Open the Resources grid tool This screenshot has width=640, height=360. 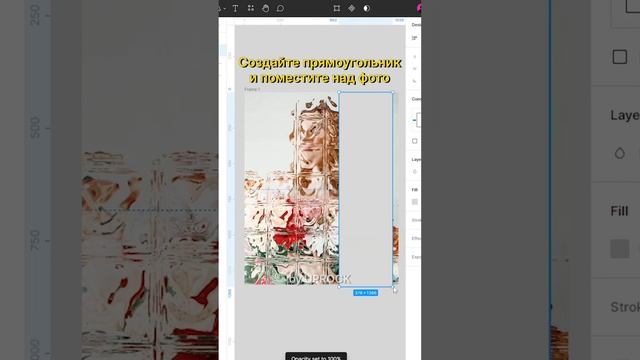coord(251,8)
